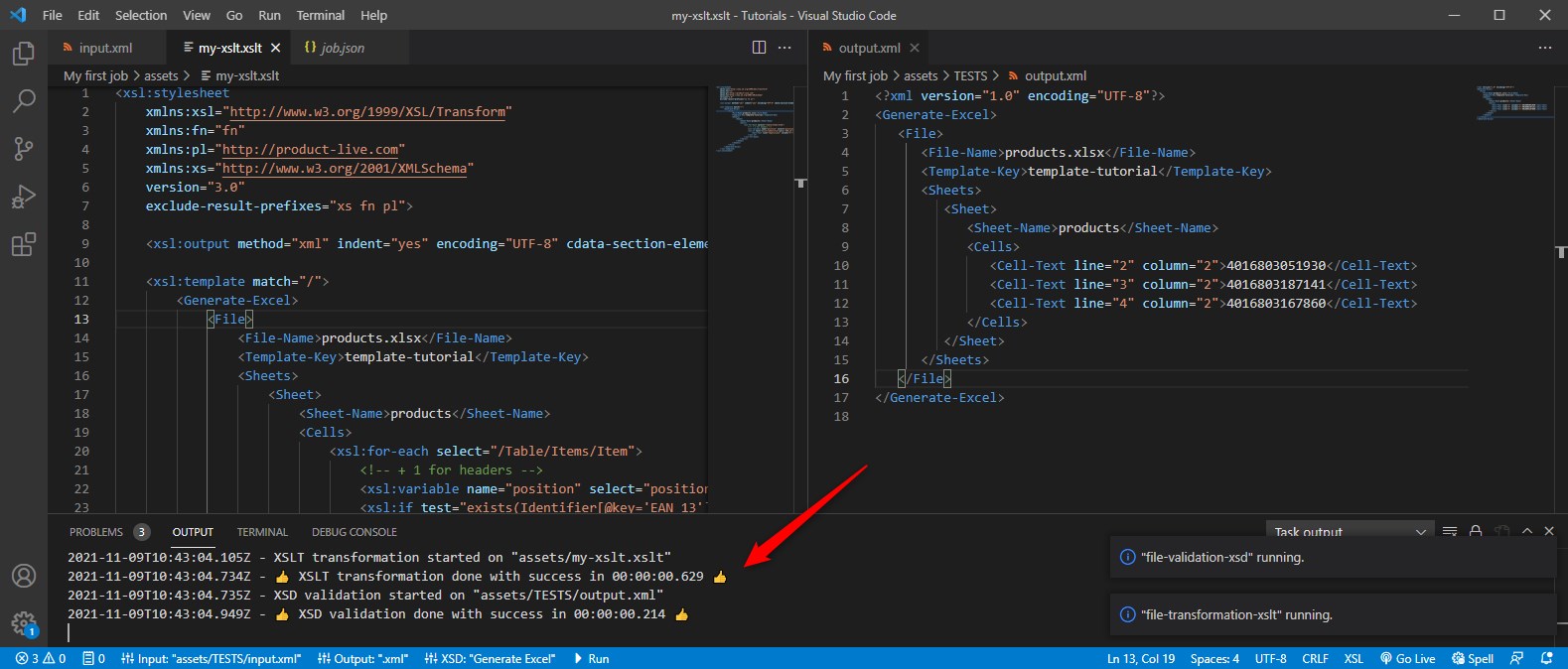Open the Task output channel dropdown
The height and width of the screenshot is (669, 1568).
1351,532
